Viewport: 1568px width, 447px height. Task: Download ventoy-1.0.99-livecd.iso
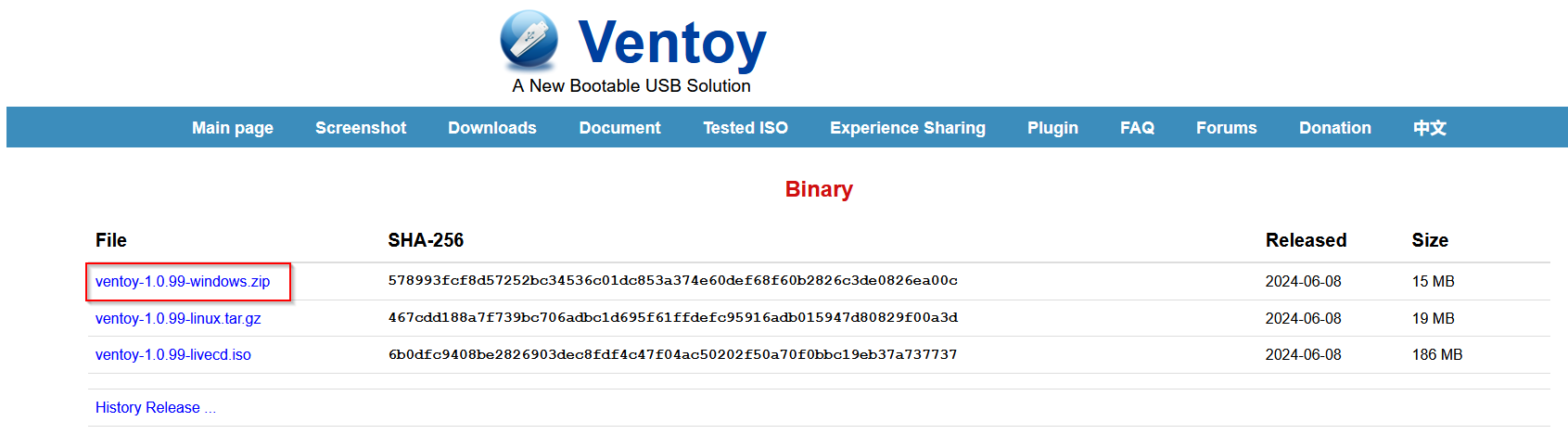click(x=173, y=355)
